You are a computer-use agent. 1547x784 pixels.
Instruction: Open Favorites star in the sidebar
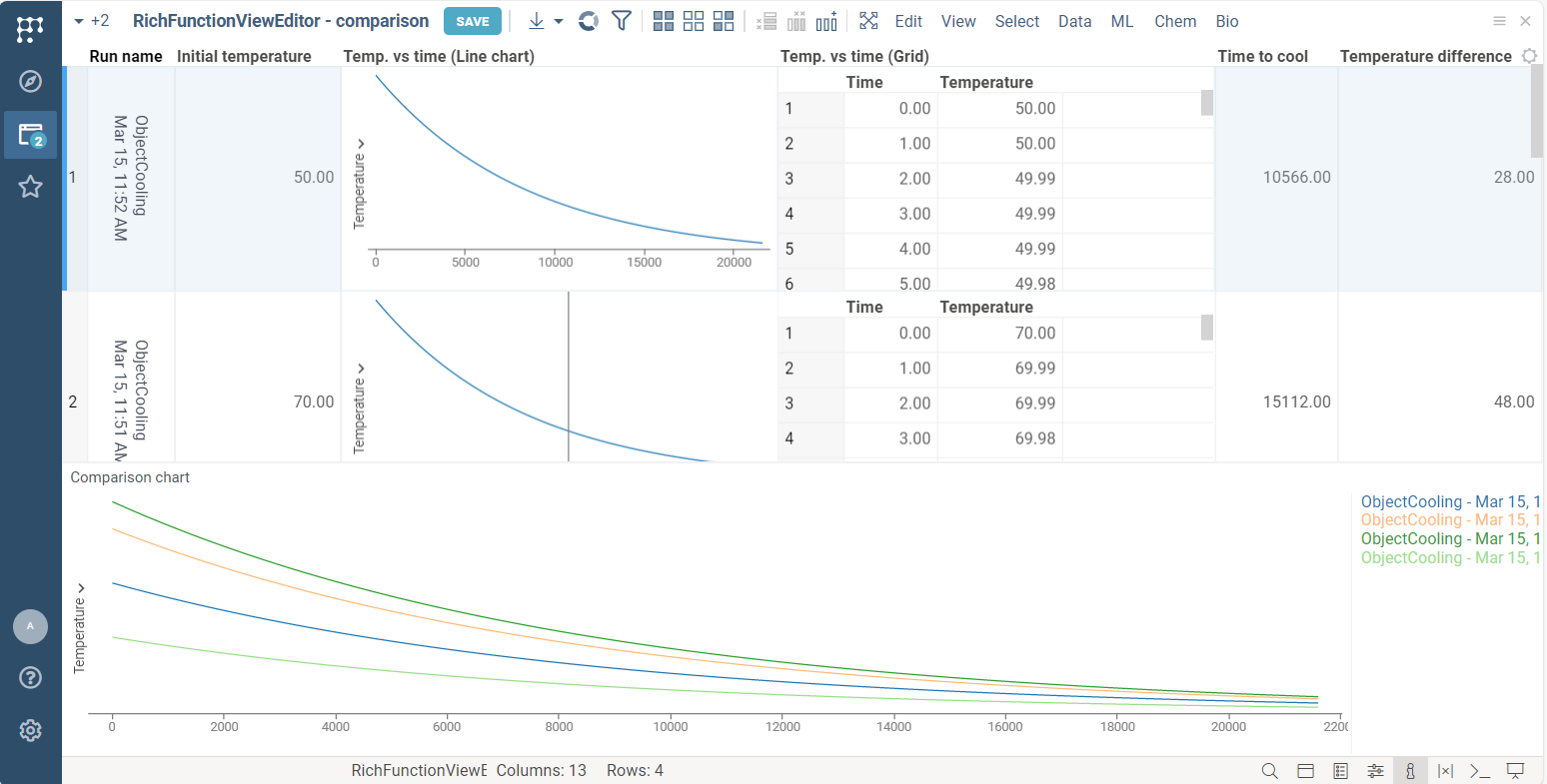[30, 187]
